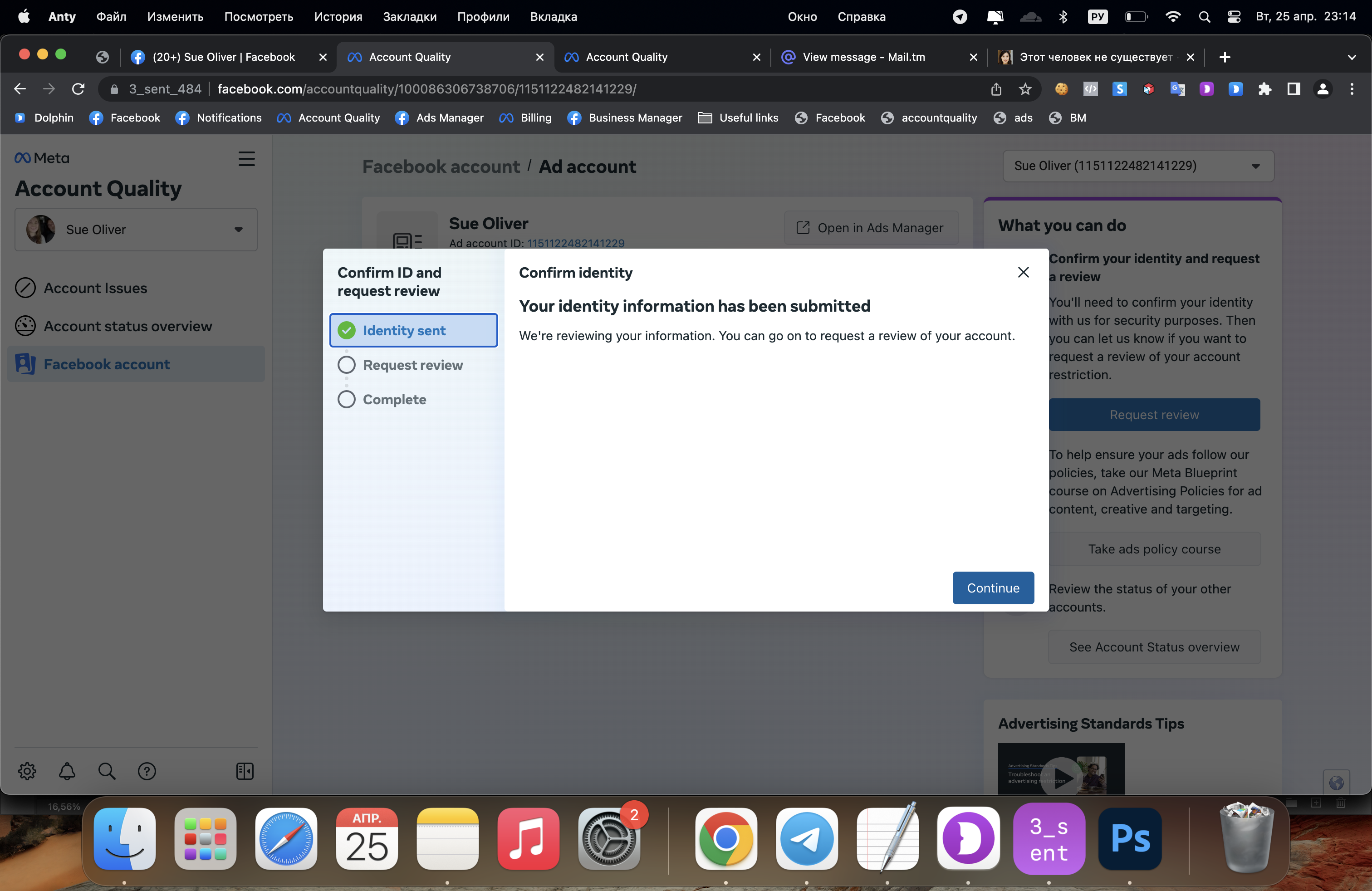Screen dimensions: 1372x891
Task: Select Facebook account in the sidebar
Action: 136,364
